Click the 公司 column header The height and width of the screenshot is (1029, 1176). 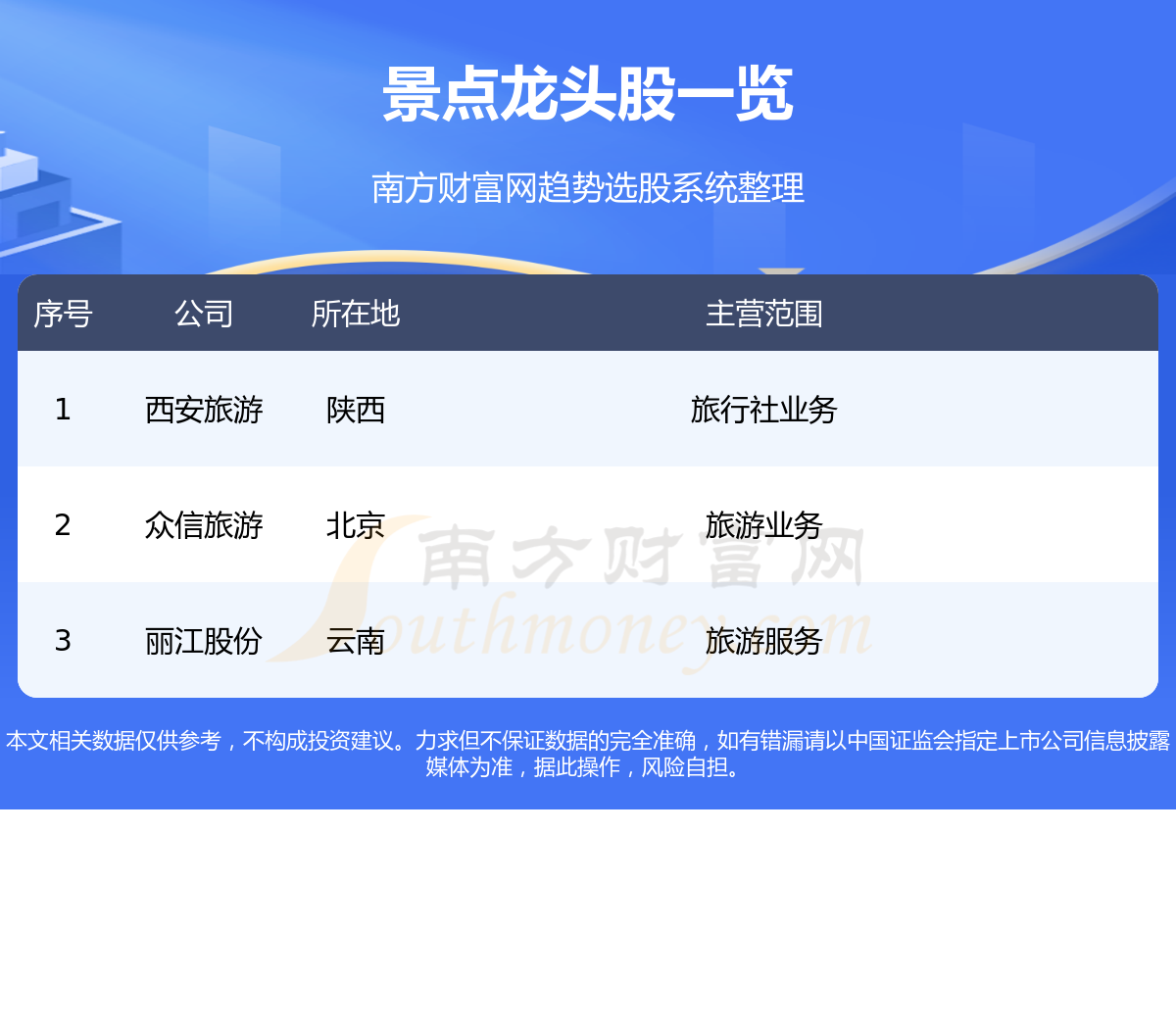point(204,314)
